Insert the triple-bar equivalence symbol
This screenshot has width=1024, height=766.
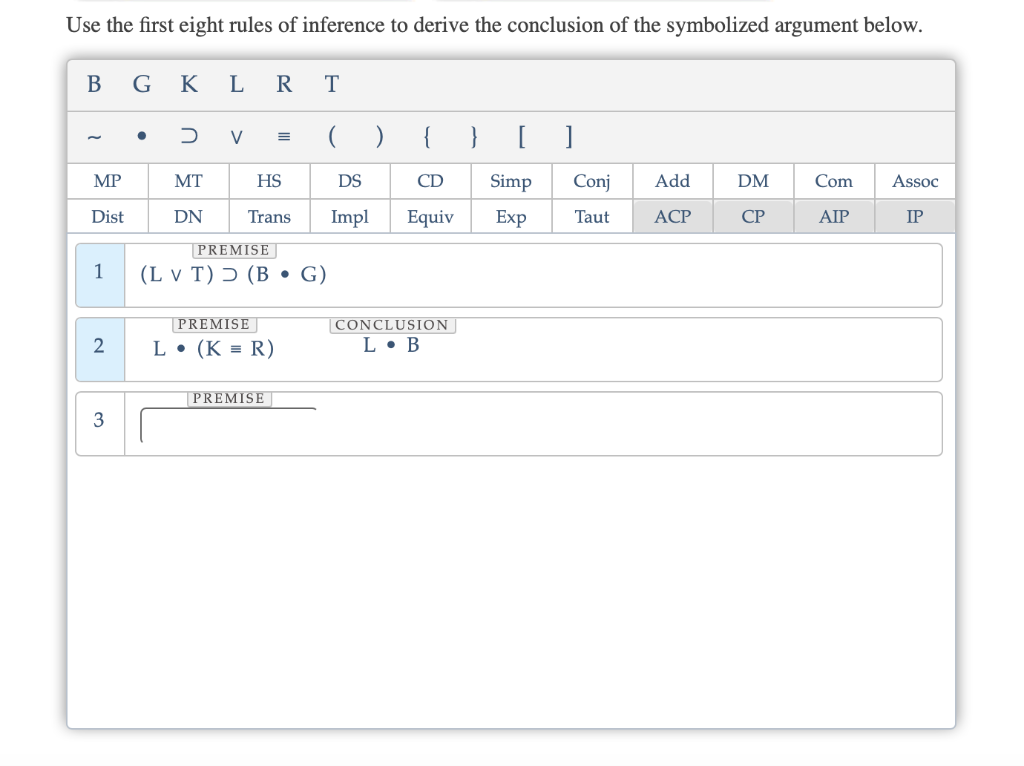click(282, 137)
